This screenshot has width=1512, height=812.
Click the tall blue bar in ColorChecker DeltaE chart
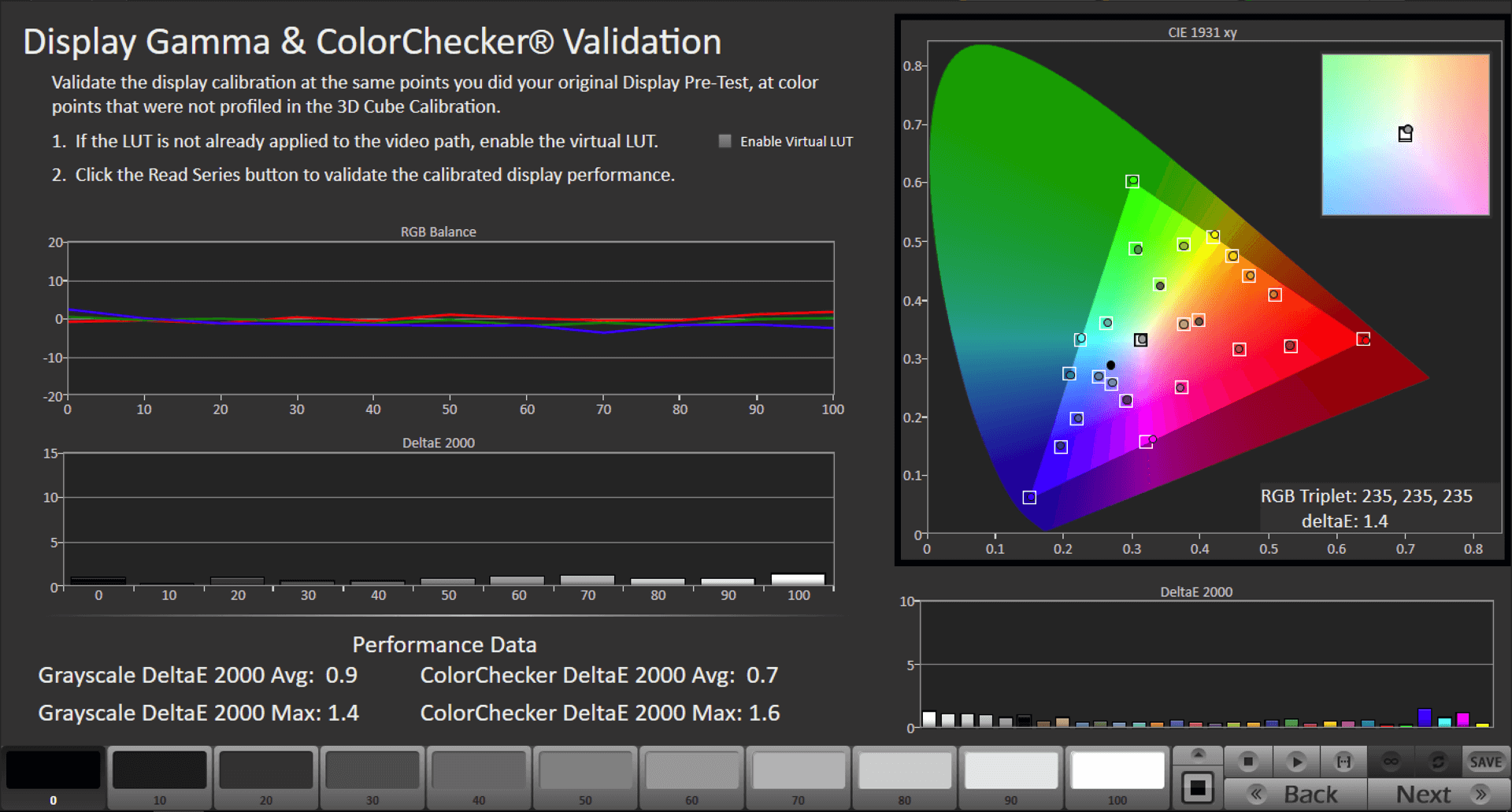coord(1424,717)
